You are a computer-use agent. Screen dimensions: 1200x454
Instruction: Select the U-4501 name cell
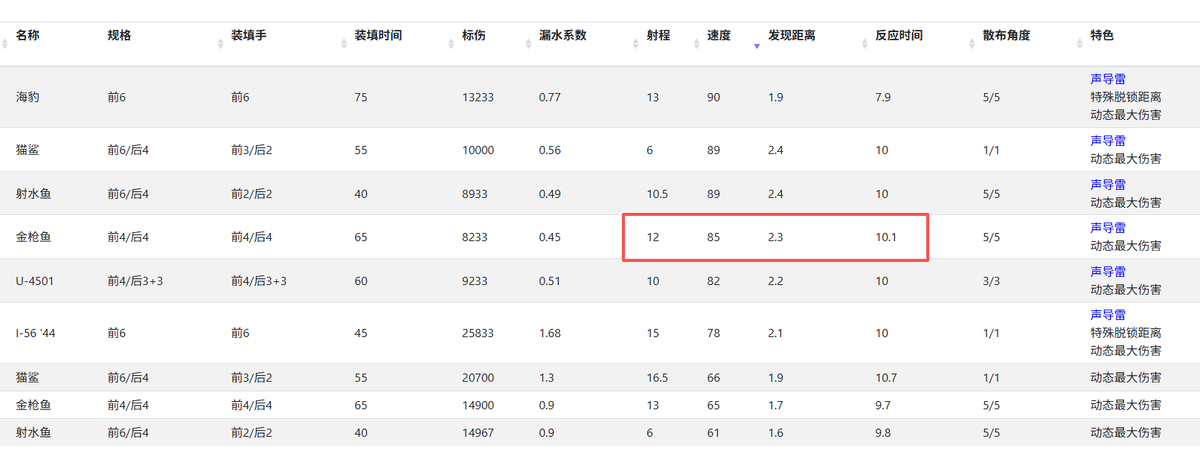tap(36, 281)
